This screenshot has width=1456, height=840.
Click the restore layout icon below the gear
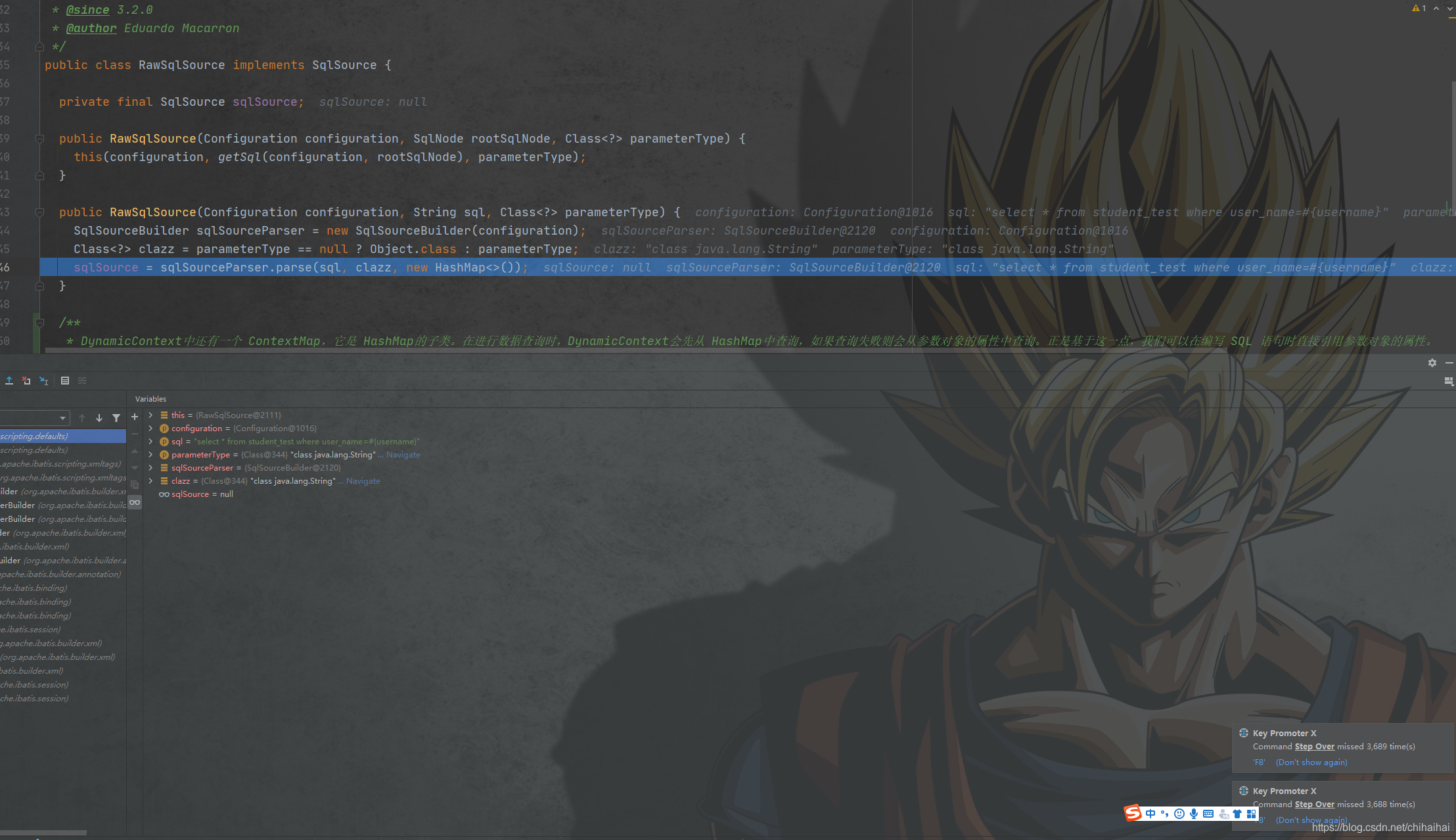(x=1449, y=381)
